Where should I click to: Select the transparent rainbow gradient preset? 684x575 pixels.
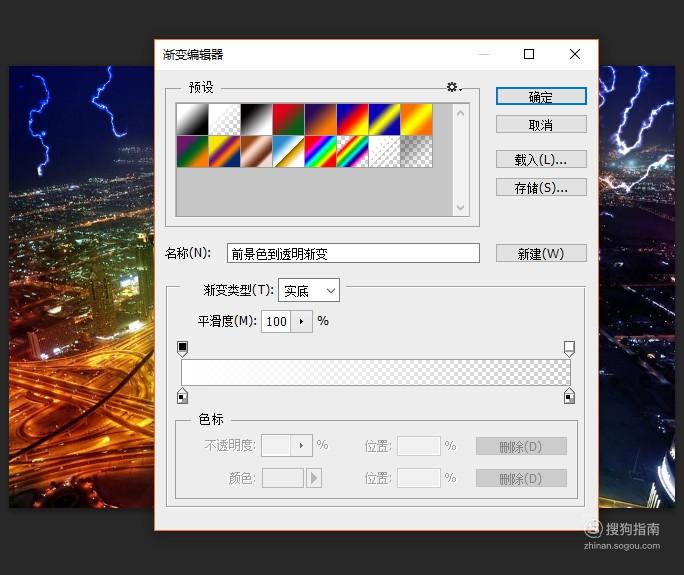click(x=352, y=151)
